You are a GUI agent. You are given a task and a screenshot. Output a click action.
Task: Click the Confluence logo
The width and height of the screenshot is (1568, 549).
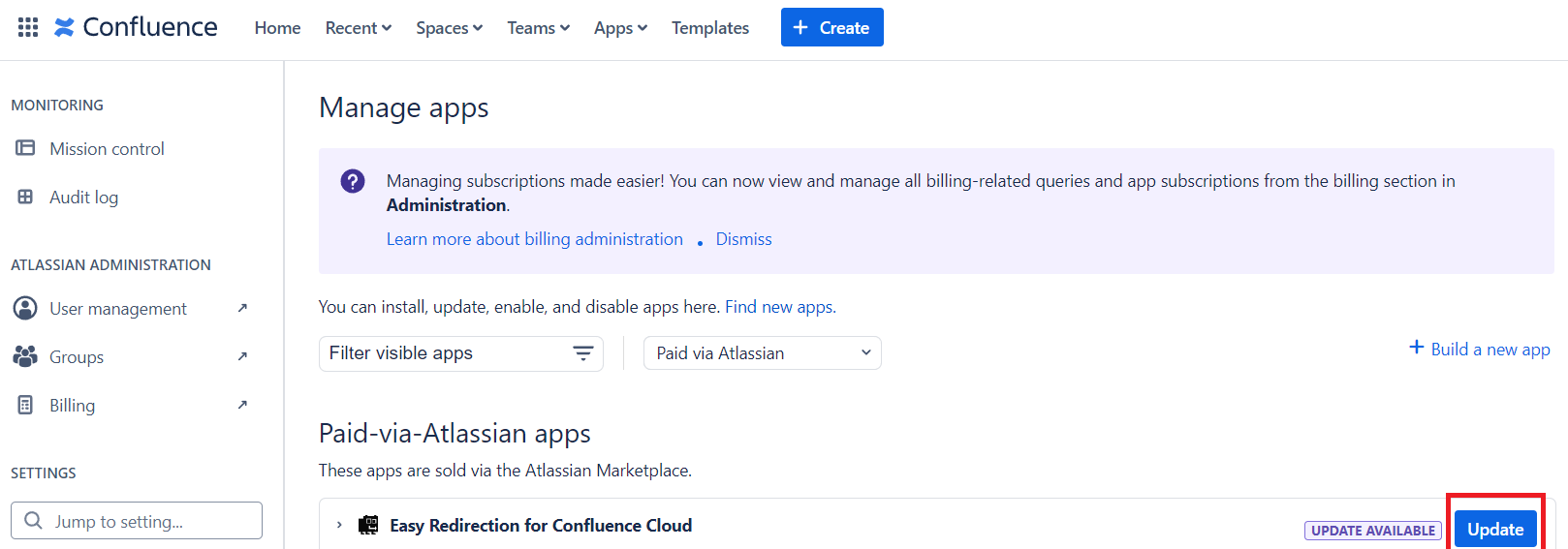(136, 27)
